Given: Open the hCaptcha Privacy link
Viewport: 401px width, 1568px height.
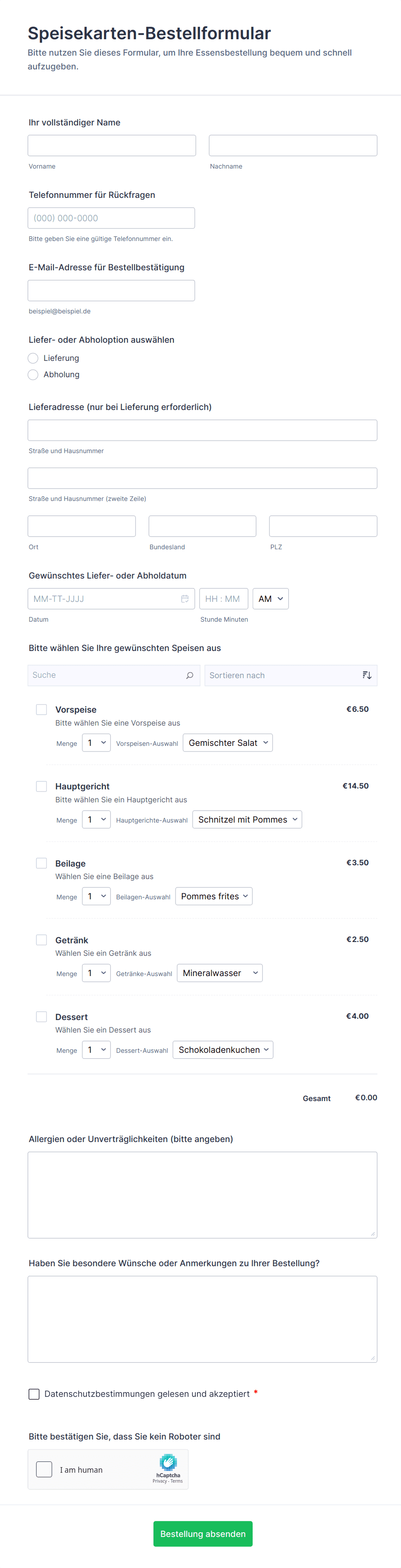Looking at the screenshot, I should (x=160, y=1481).
